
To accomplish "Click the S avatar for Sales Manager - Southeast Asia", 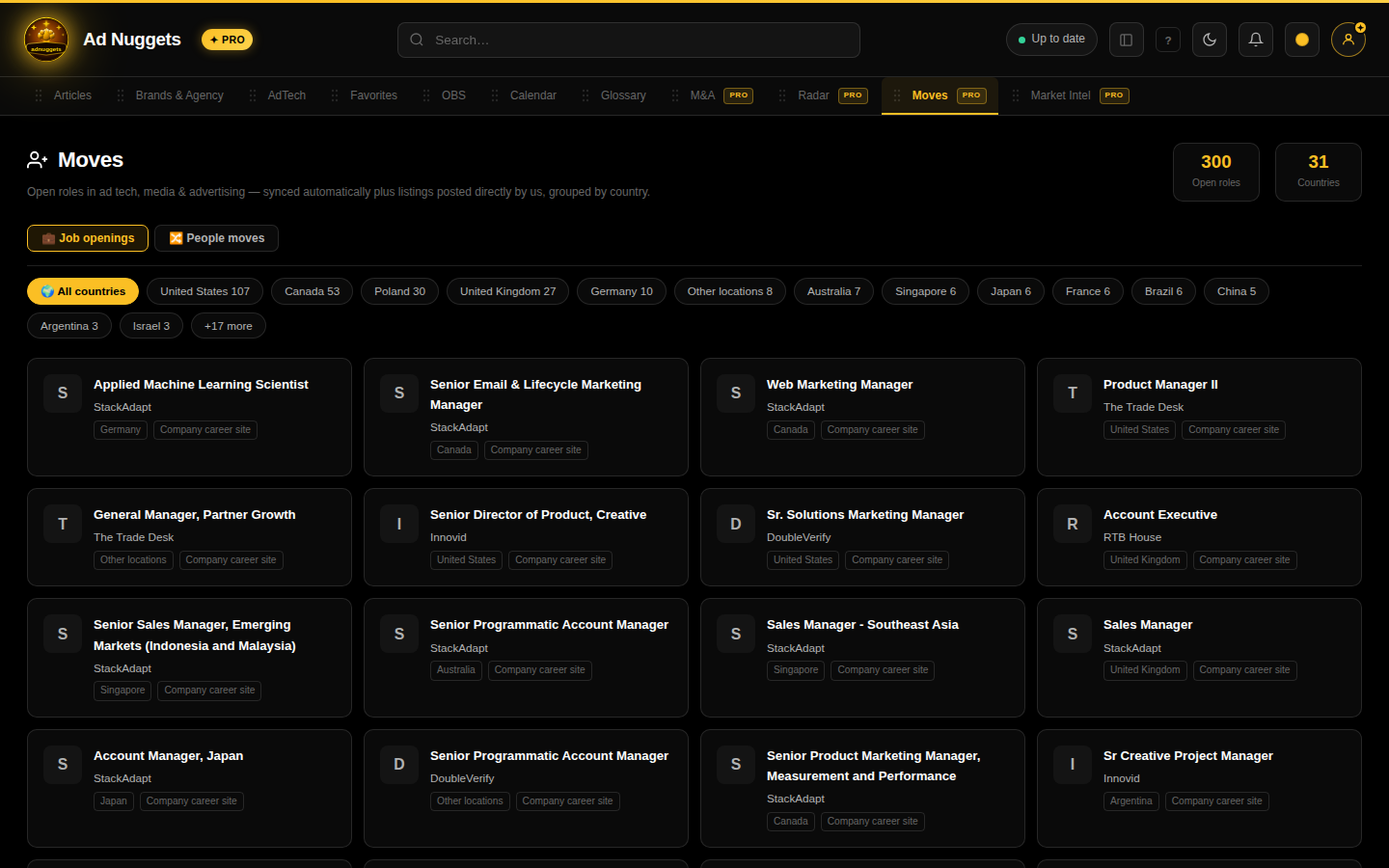I will 736,634.
